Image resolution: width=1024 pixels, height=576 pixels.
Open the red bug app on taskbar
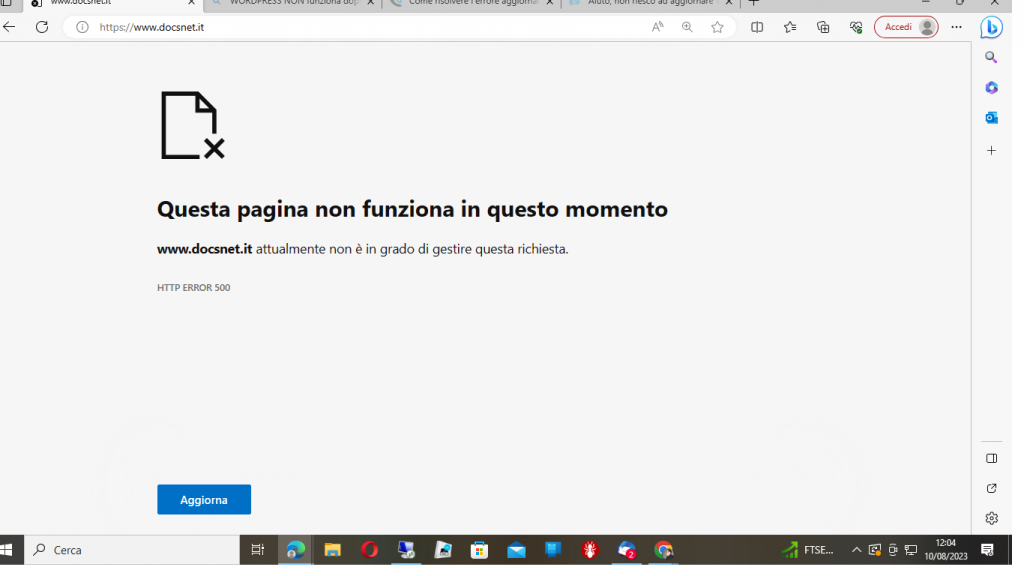[x=590, y=550]
